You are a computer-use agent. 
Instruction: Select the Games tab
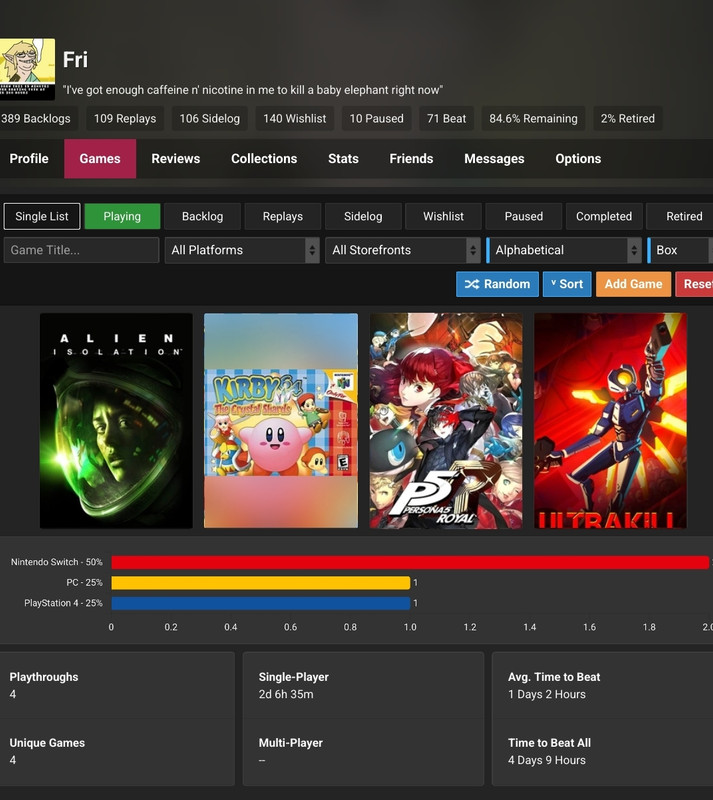pos(100,159)
